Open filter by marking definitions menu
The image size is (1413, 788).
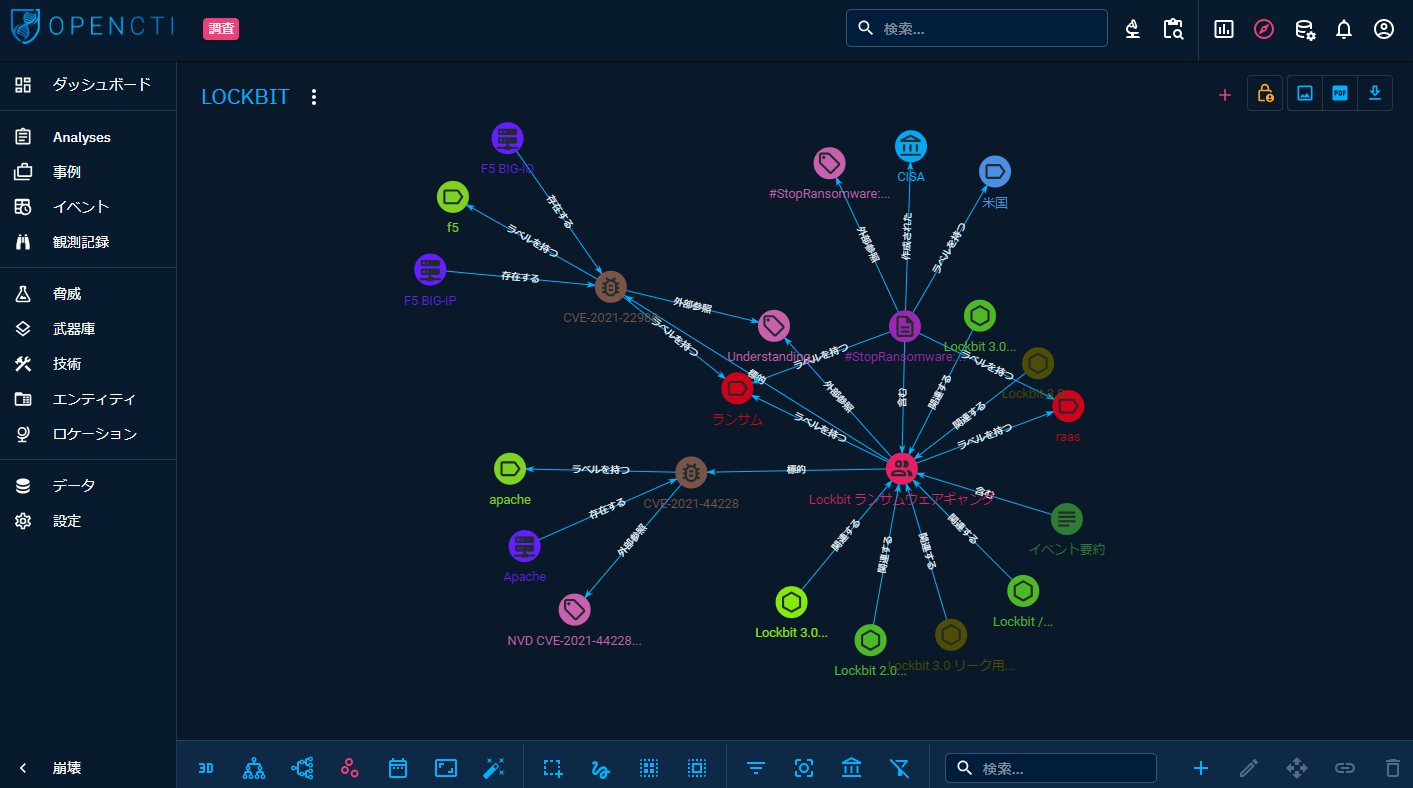[804, 768]
